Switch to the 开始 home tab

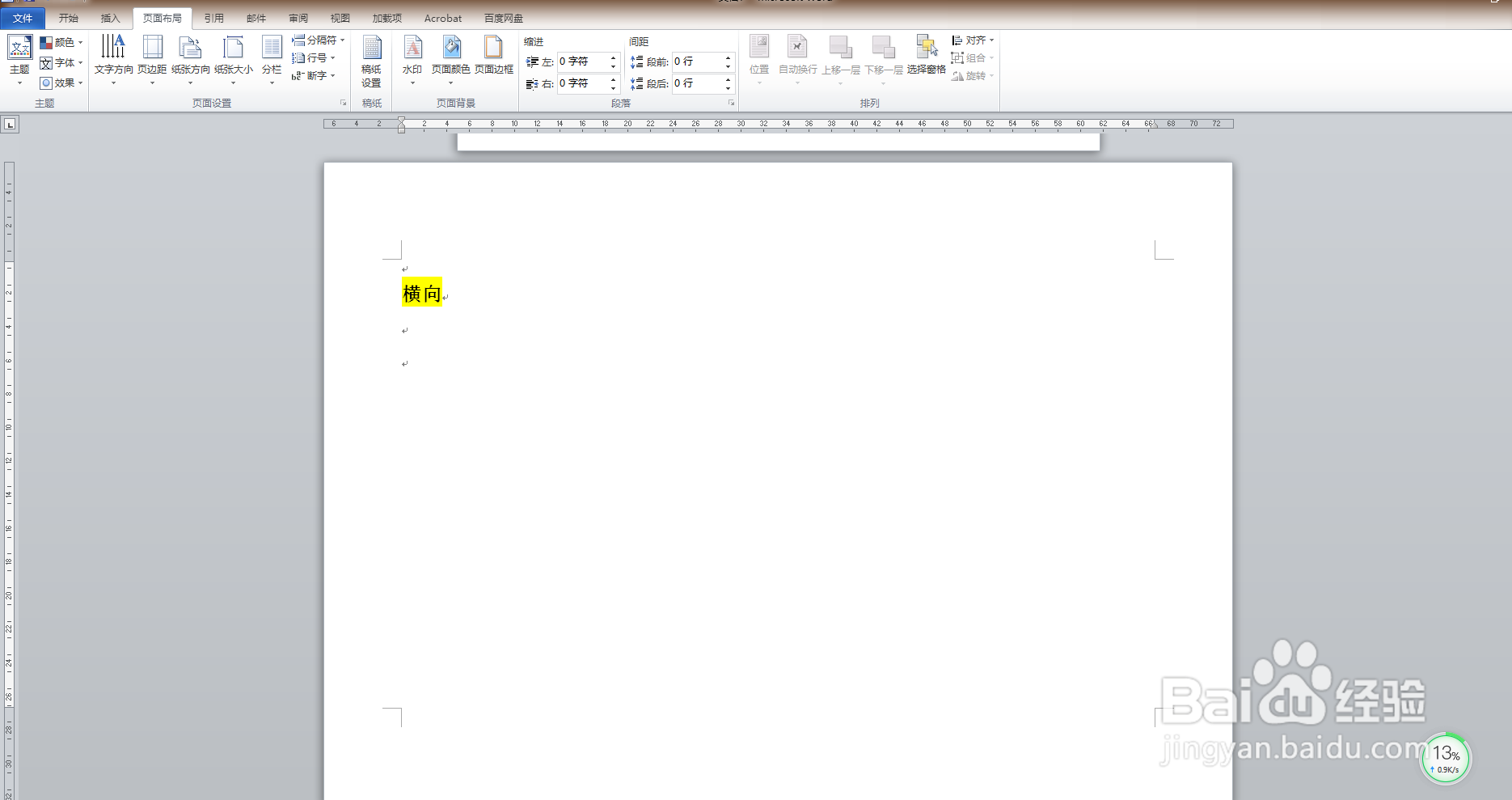click(x=69, y=18)
